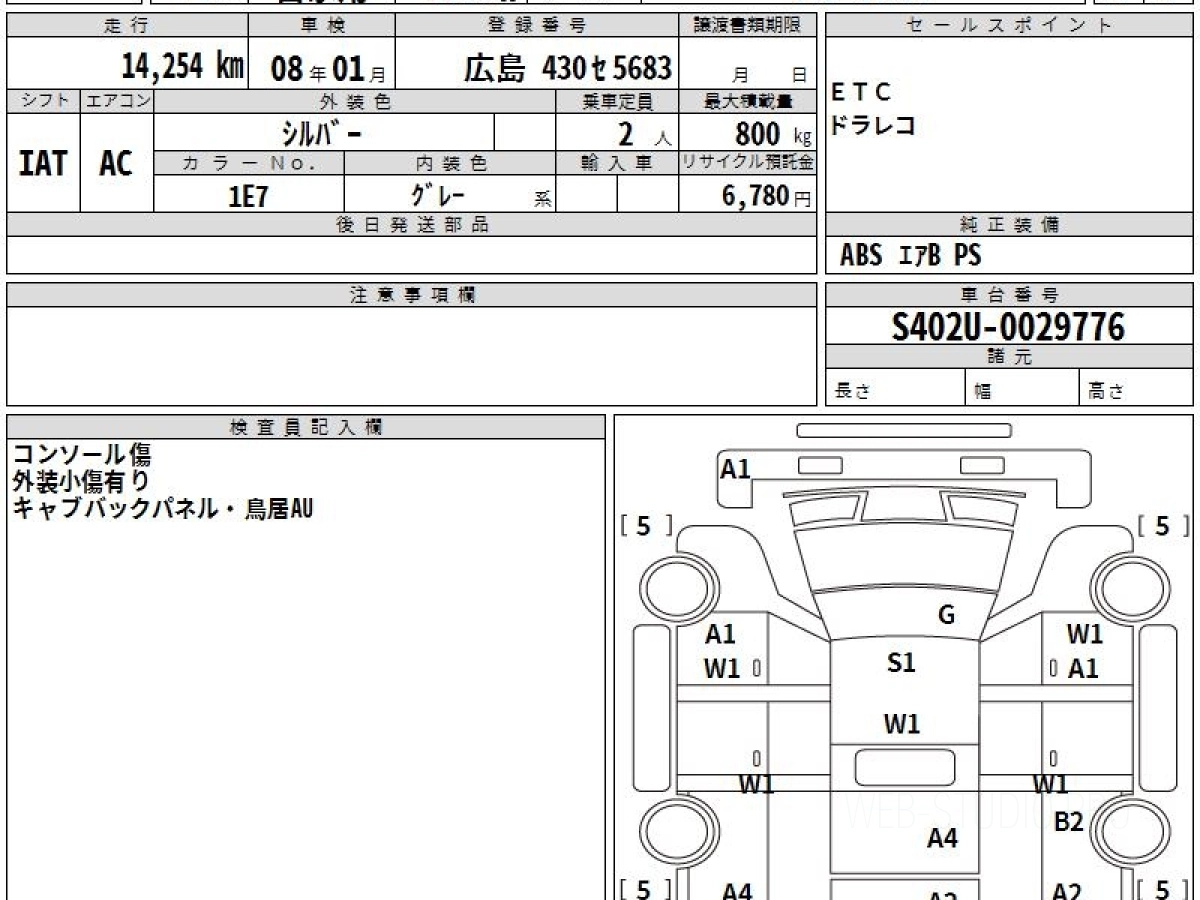Select registration number 広島 430せ5683

coord(567,68)
